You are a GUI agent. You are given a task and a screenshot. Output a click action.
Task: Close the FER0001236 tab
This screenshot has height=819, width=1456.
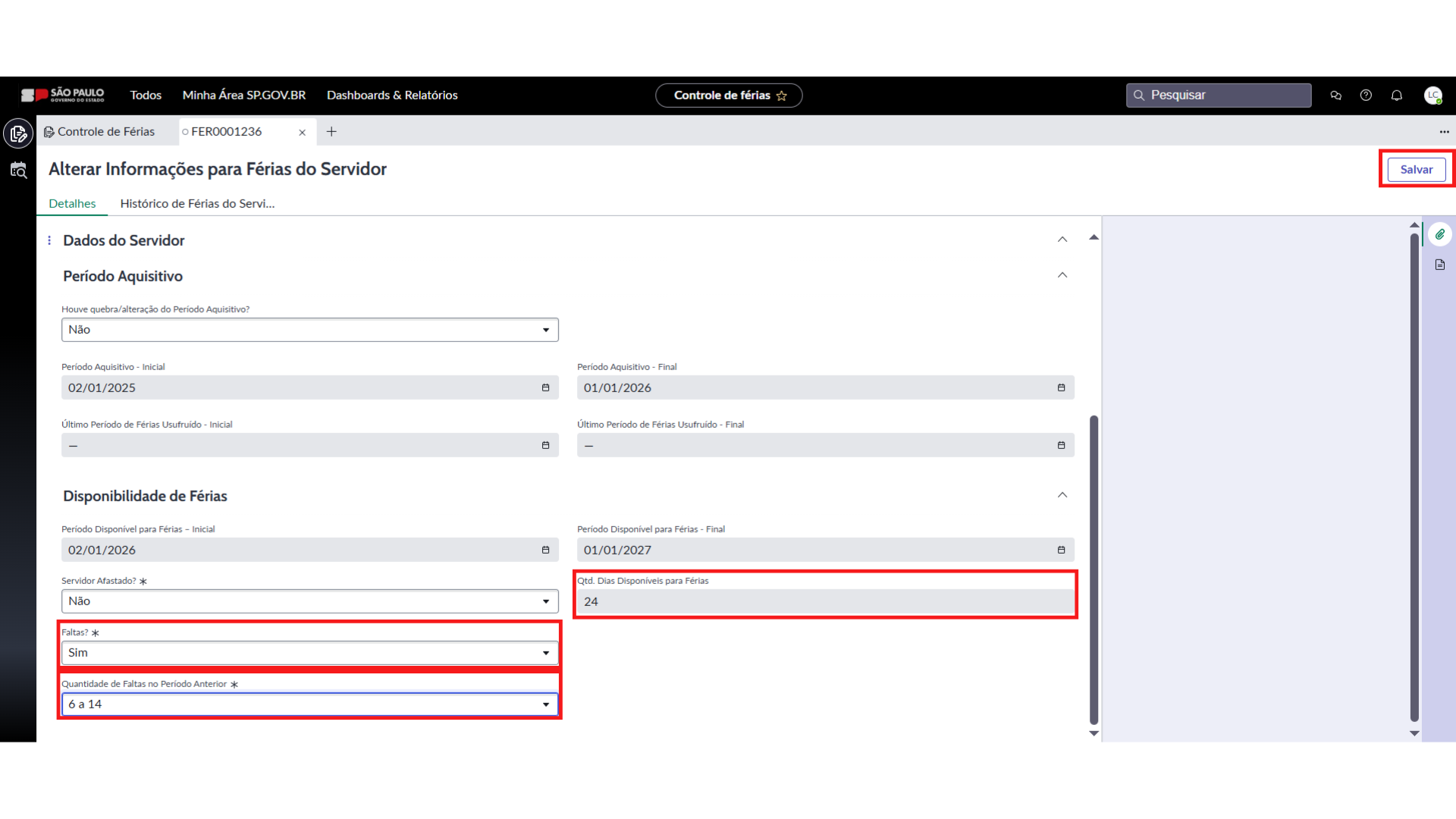(302, 132)
